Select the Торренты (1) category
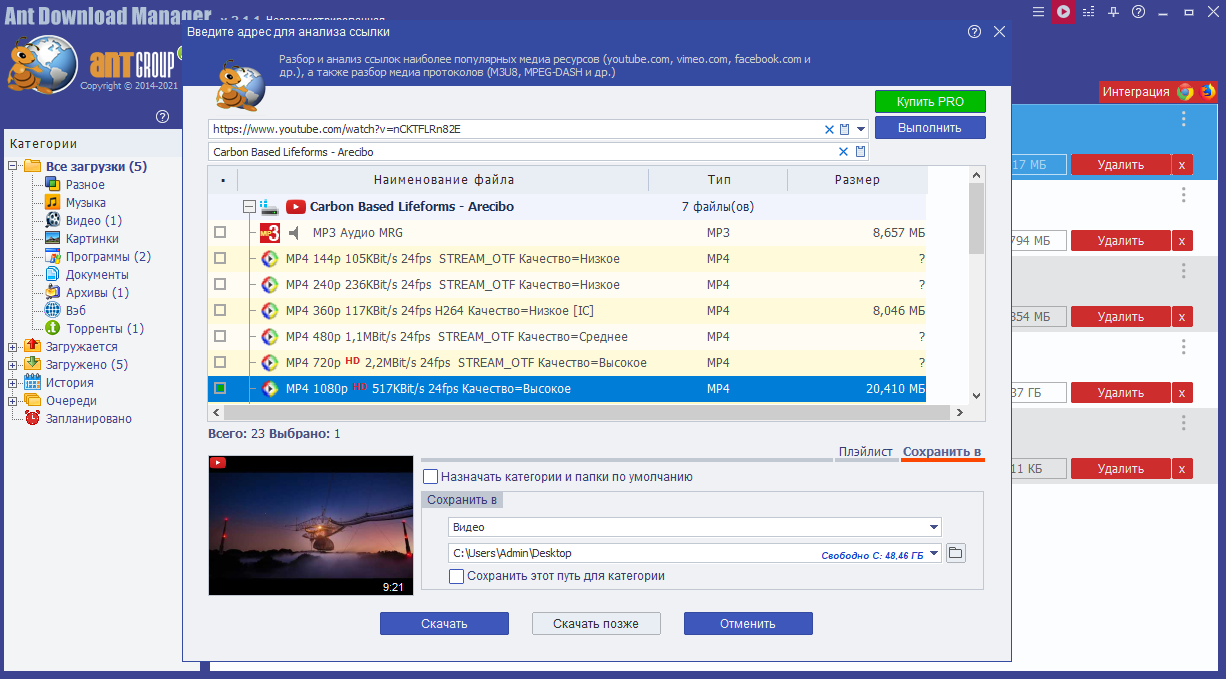This screenshot has width=1226, height=679. click(x=105, y=329)
